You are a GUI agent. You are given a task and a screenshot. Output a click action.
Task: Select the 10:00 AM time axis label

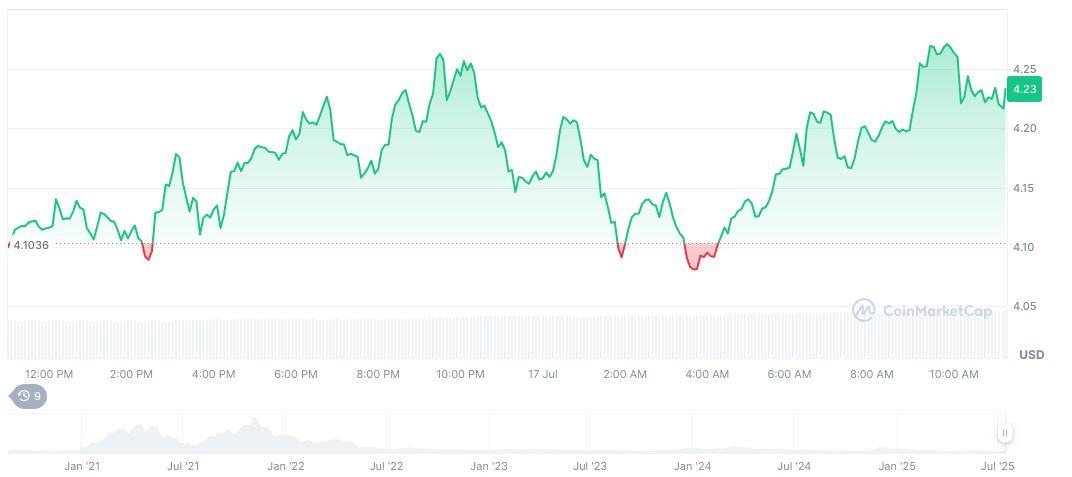954,374
